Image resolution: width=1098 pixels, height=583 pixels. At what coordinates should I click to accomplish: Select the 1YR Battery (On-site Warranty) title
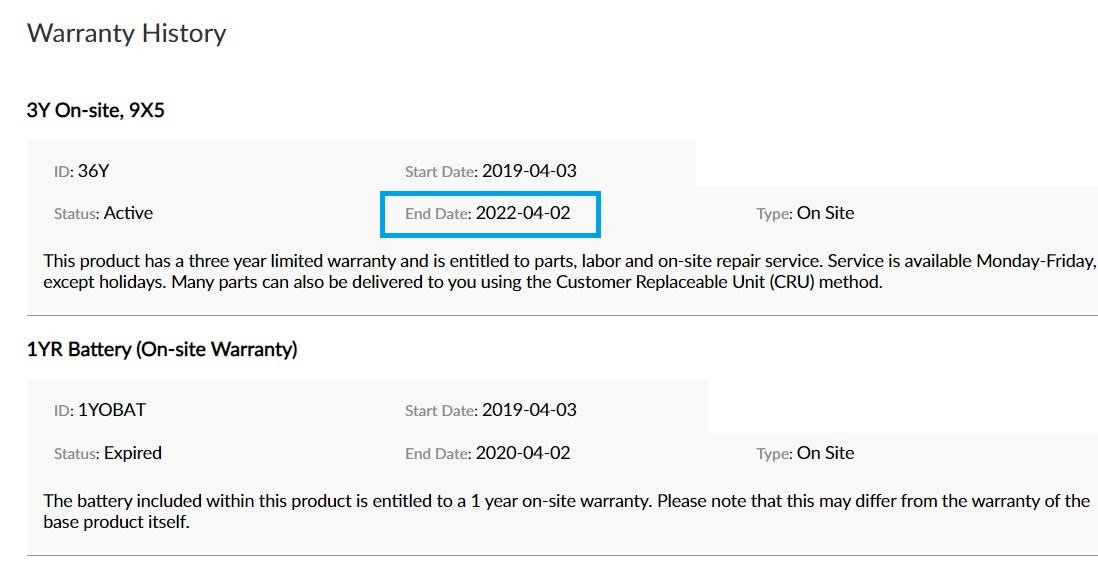[162, 349]
